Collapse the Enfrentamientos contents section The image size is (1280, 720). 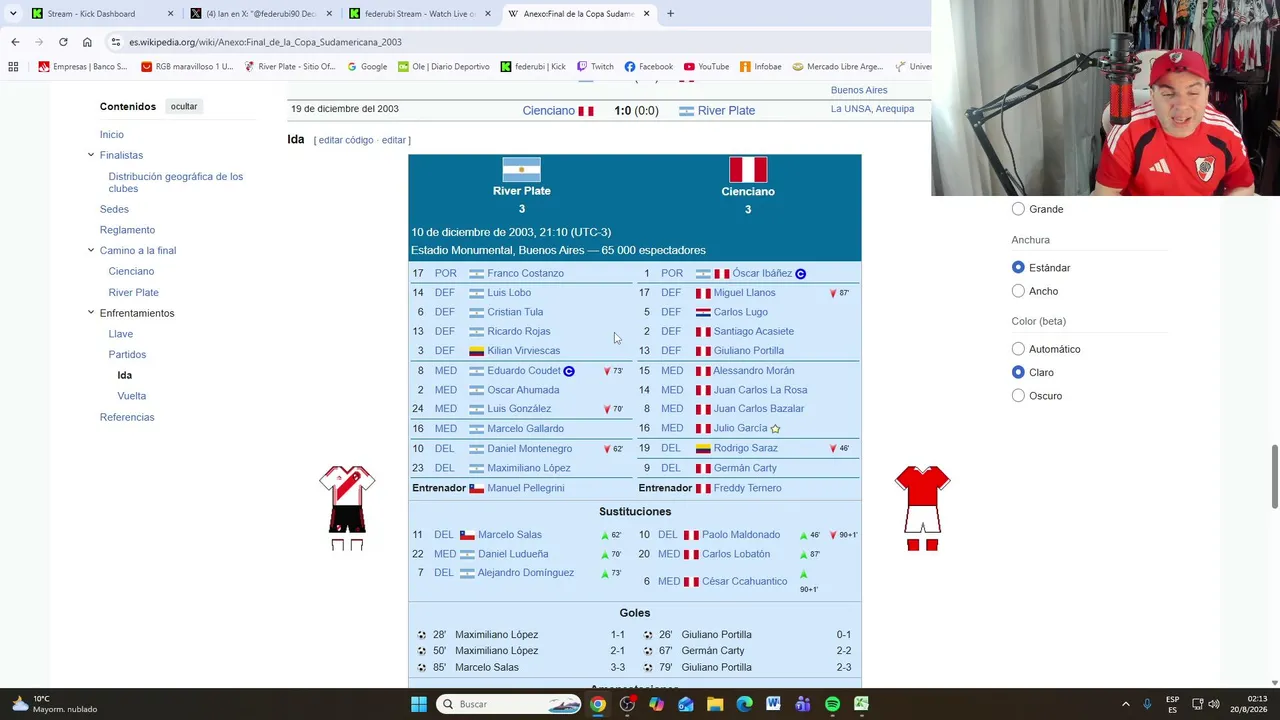coord(91,313)
